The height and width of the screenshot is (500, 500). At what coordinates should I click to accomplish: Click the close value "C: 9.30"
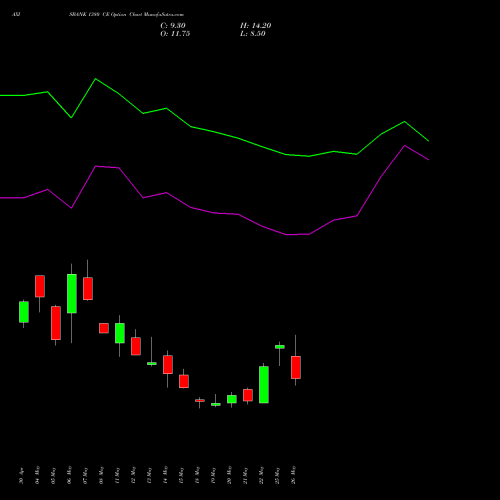[x=173, y=26]
